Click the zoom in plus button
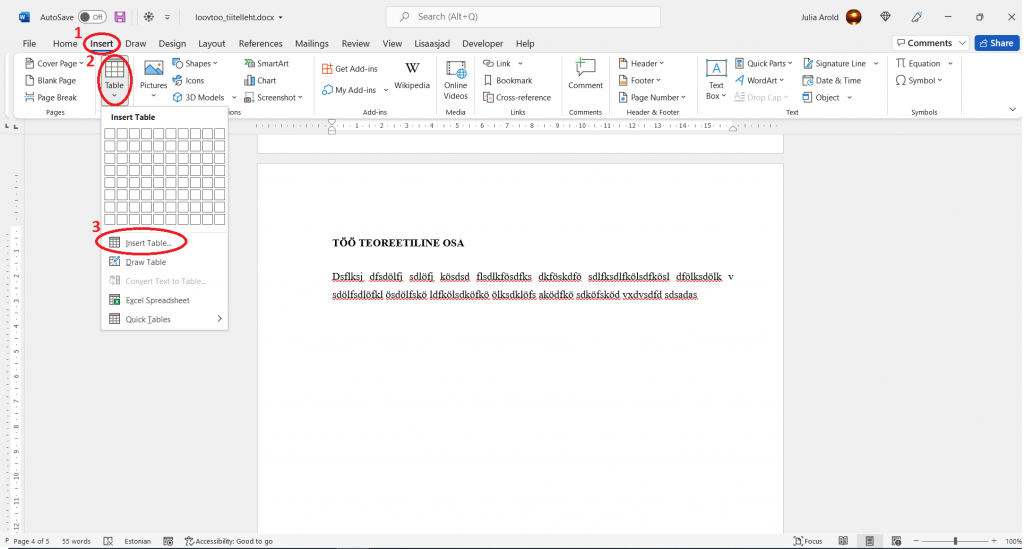Viewport: 1024px width, 549px height. click(x=994, y=541)
